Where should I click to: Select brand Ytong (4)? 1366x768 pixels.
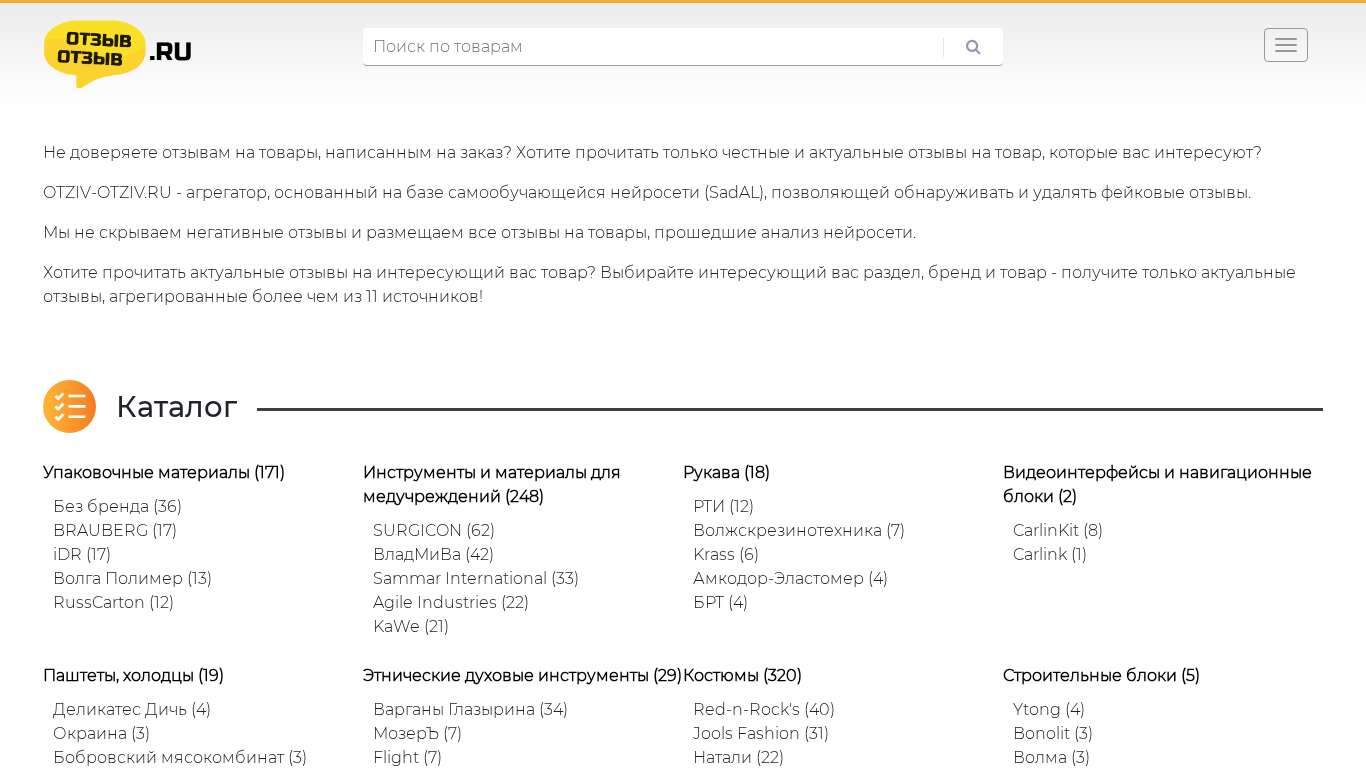pyautogui.click(x=1049, y=709)
